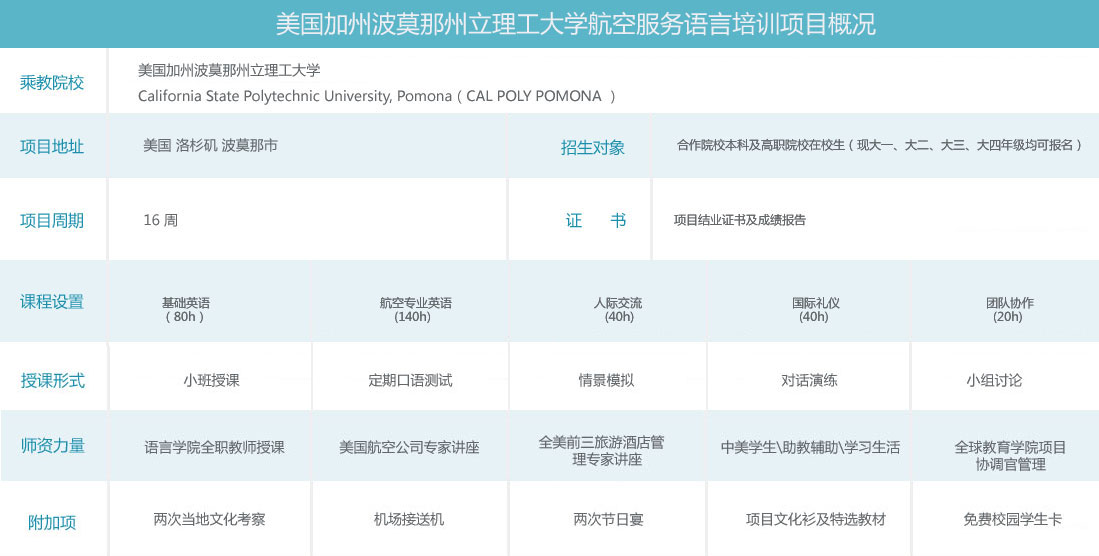Click the cell 语言学院全职教师授课
This screenshot has height=556, width=1099.
214,447
